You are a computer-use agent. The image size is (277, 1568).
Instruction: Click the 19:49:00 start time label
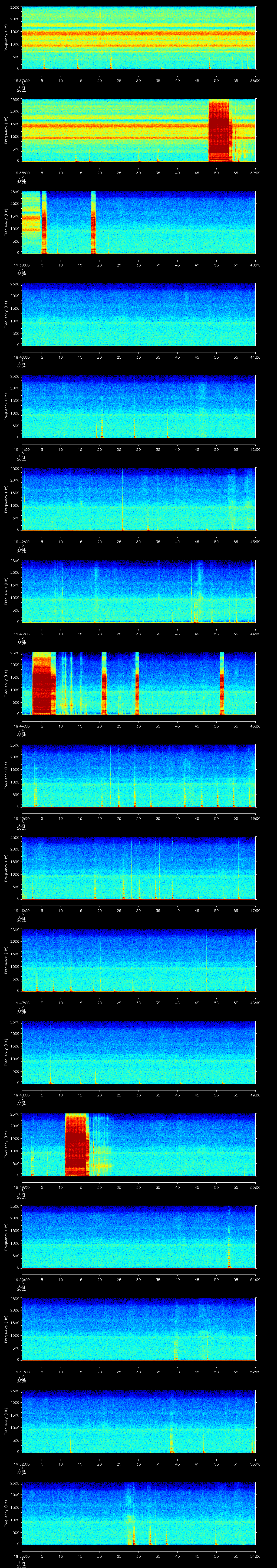tap(22, 1187)
